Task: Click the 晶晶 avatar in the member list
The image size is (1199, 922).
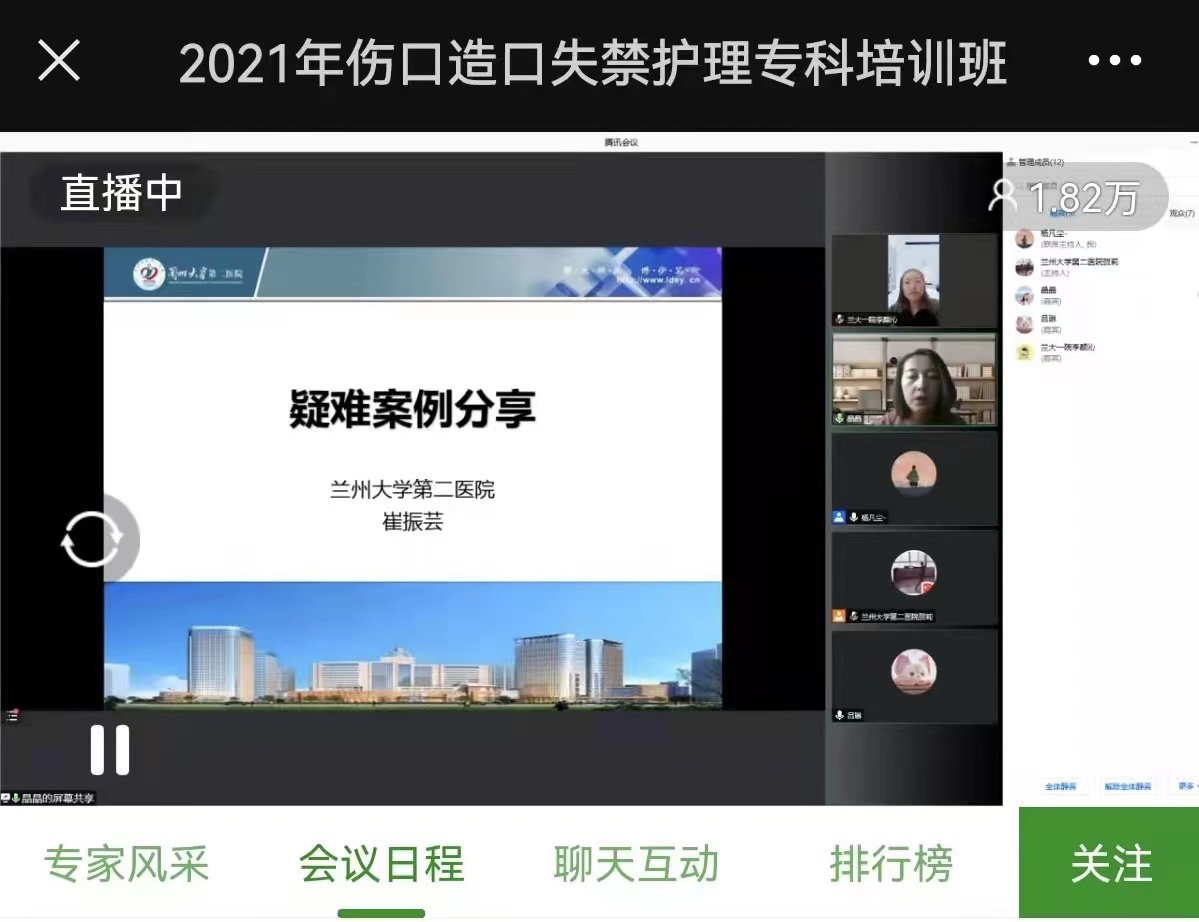Action: click(x=1025, y=295)
